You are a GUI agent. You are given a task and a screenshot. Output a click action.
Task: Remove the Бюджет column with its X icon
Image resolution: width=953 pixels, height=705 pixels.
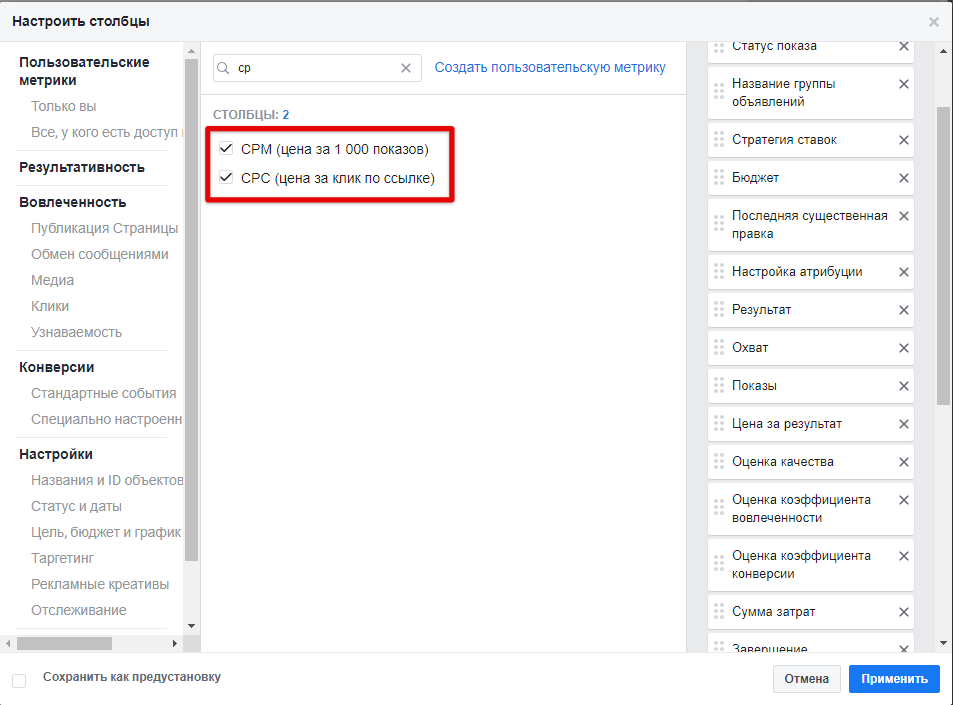click(904, 178)
